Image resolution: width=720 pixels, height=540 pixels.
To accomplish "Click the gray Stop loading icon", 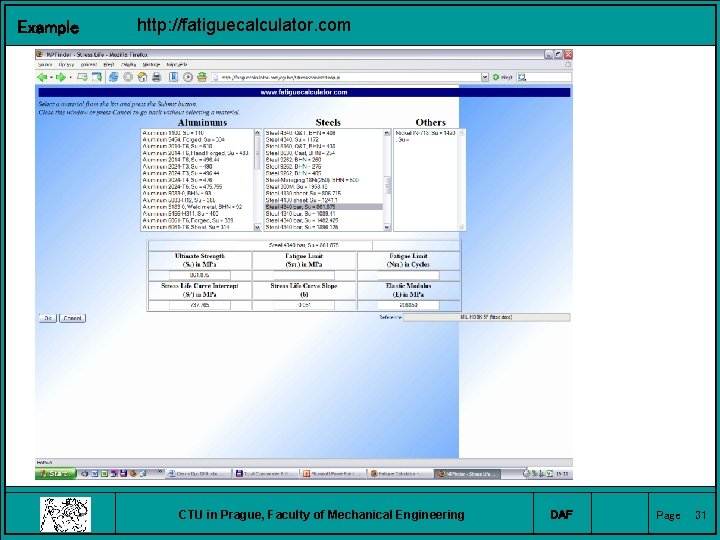I will tap(128, 77).
